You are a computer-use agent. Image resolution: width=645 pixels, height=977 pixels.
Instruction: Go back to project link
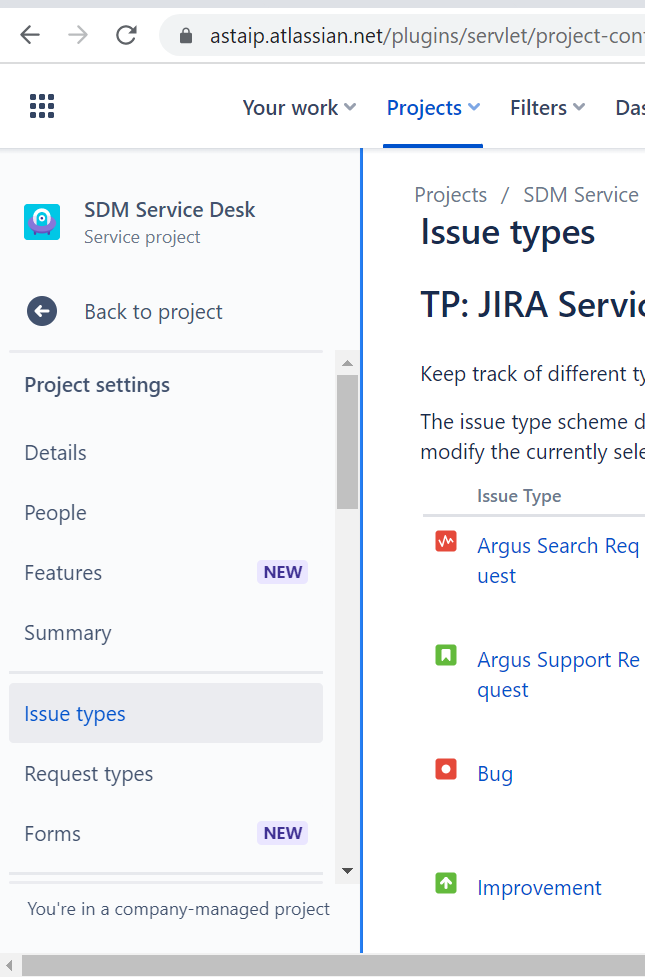153,312
